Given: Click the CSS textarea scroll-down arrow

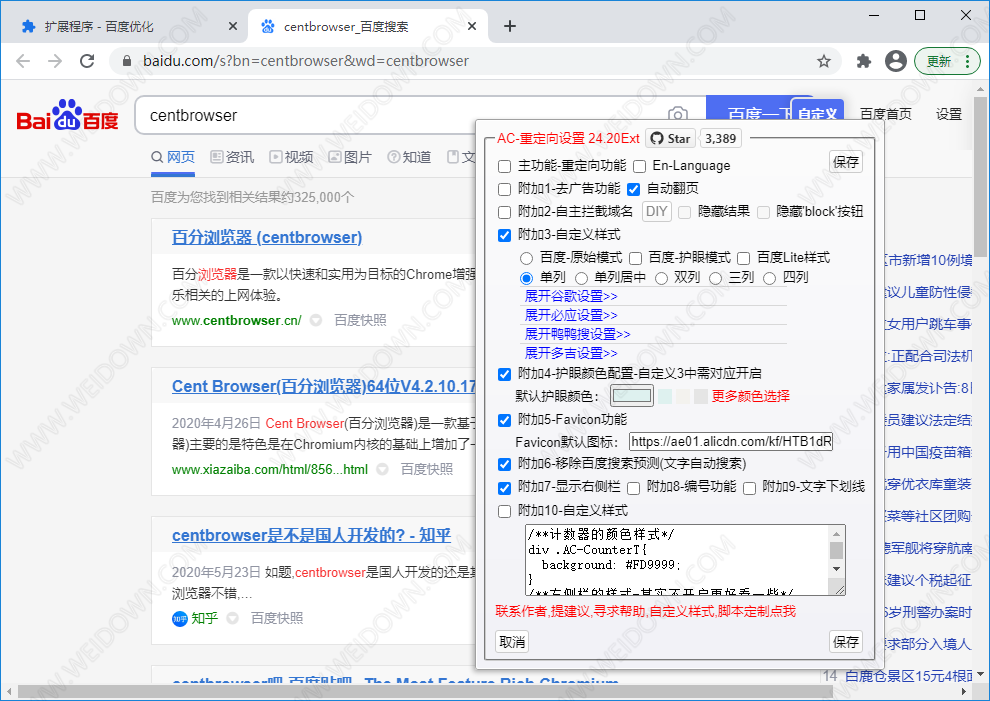Looking at the screenshot, I should [837, 569].
